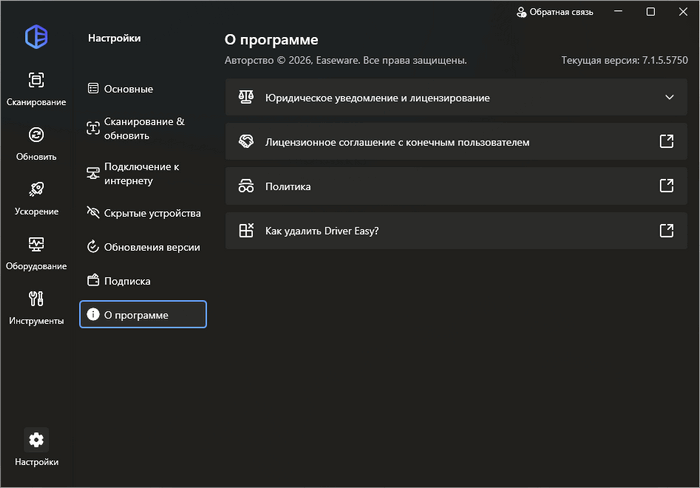Image resolution: width=700 pixels, height=488 pixels.
Task: Open the Инструменты tools section
Action: (x=36, y=308)
